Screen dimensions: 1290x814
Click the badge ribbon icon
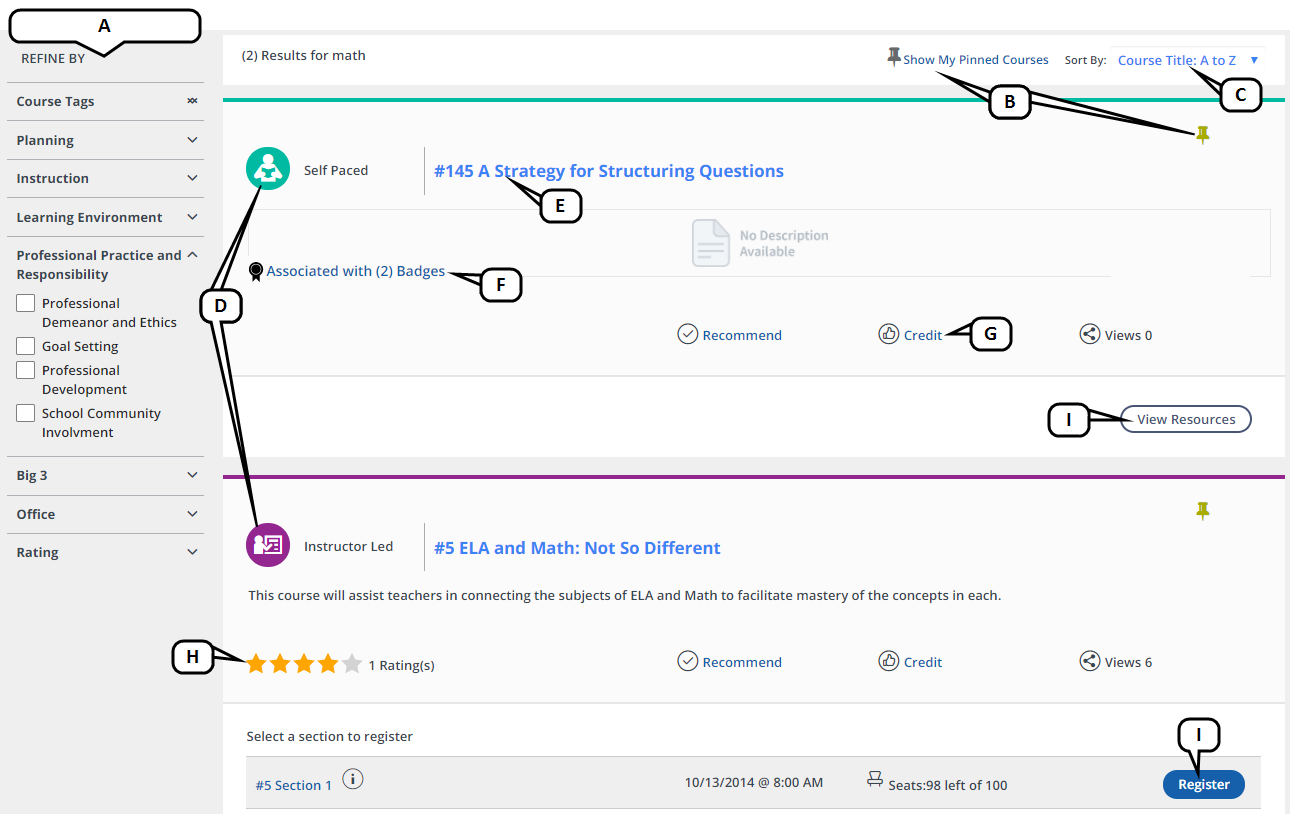[256, 271]
